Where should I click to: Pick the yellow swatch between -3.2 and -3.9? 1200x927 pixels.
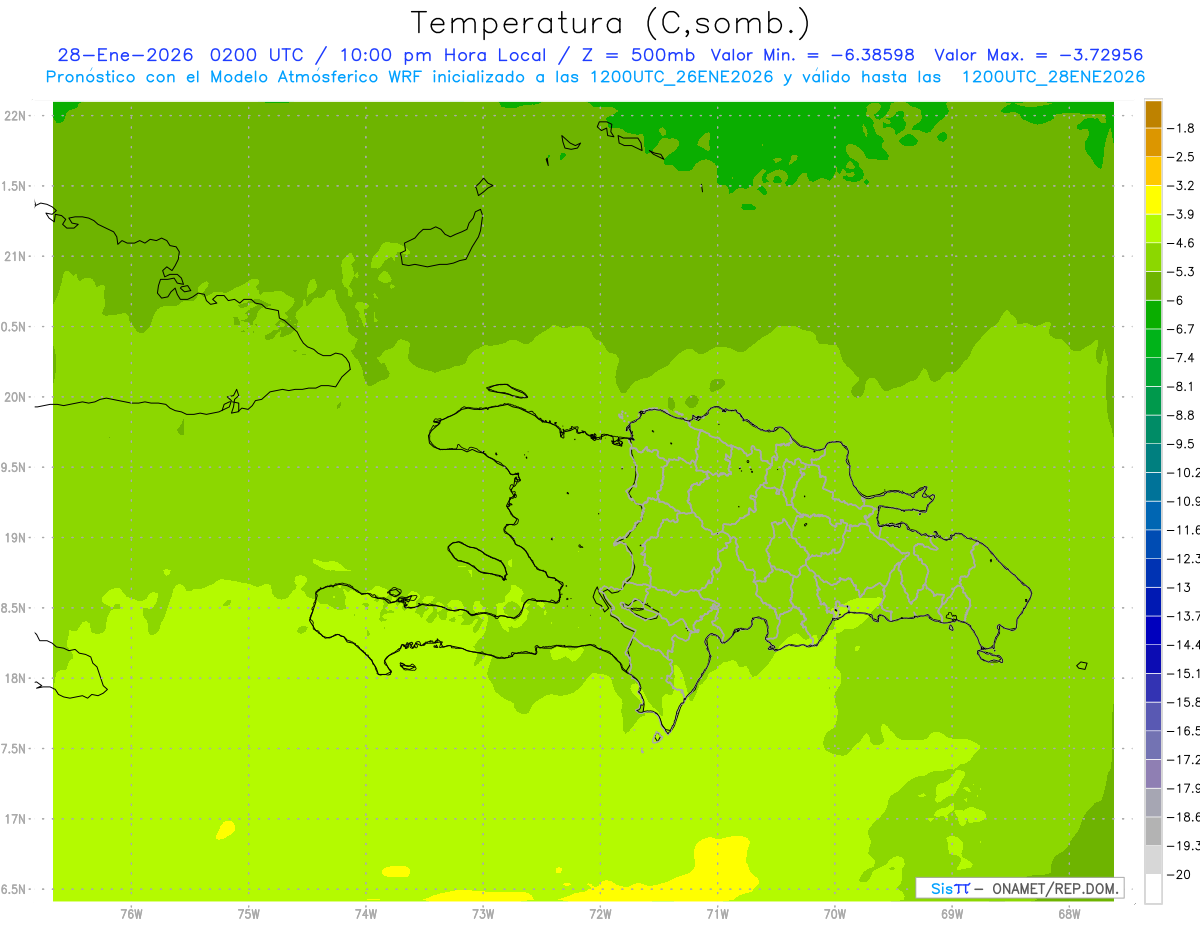1153,200
